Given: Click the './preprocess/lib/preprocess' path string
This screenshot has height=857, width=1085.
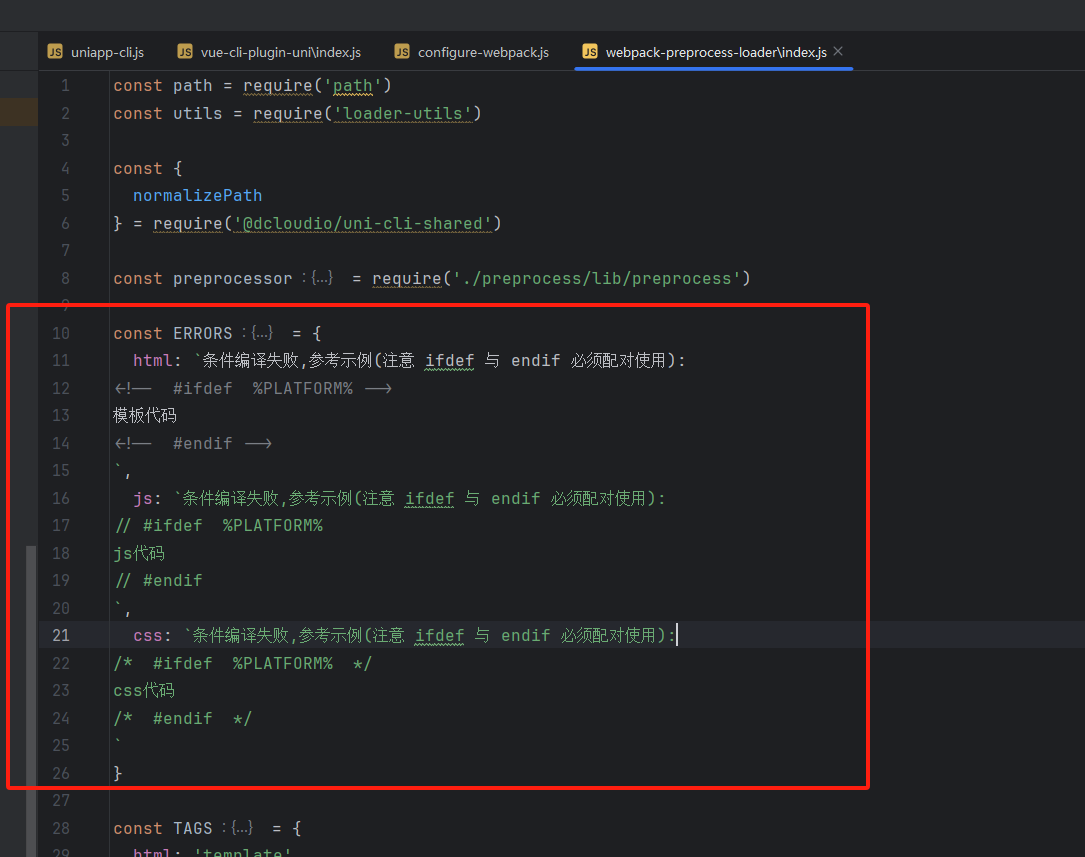Looking at the screenshot, I should tap(595, 278).
